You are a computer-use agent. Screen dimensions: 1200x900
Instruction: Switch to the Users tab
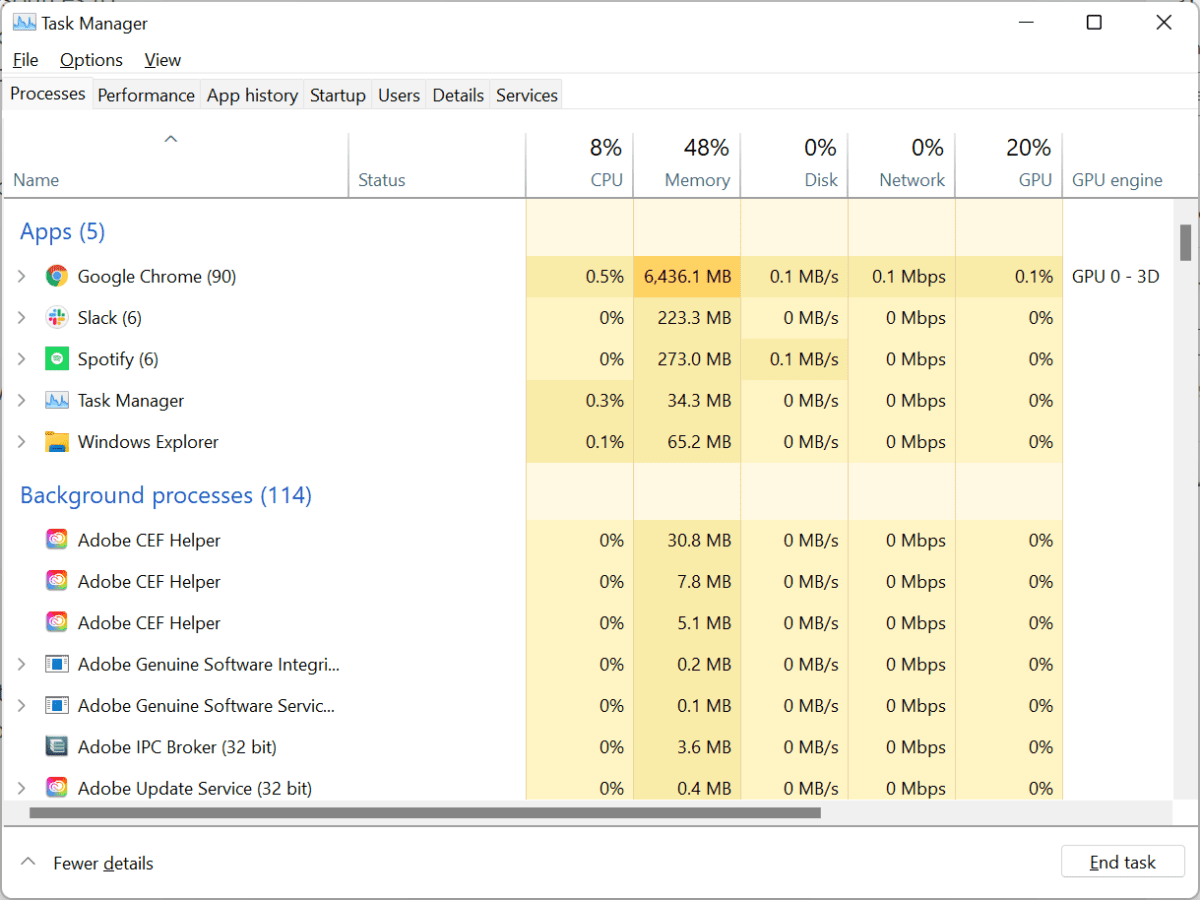click(x=399, y=95)
